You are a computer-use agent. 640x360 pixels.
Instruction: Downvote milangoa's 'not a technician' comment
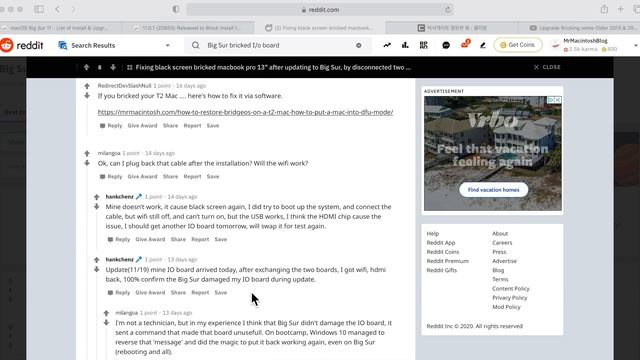tap(107, 323)
